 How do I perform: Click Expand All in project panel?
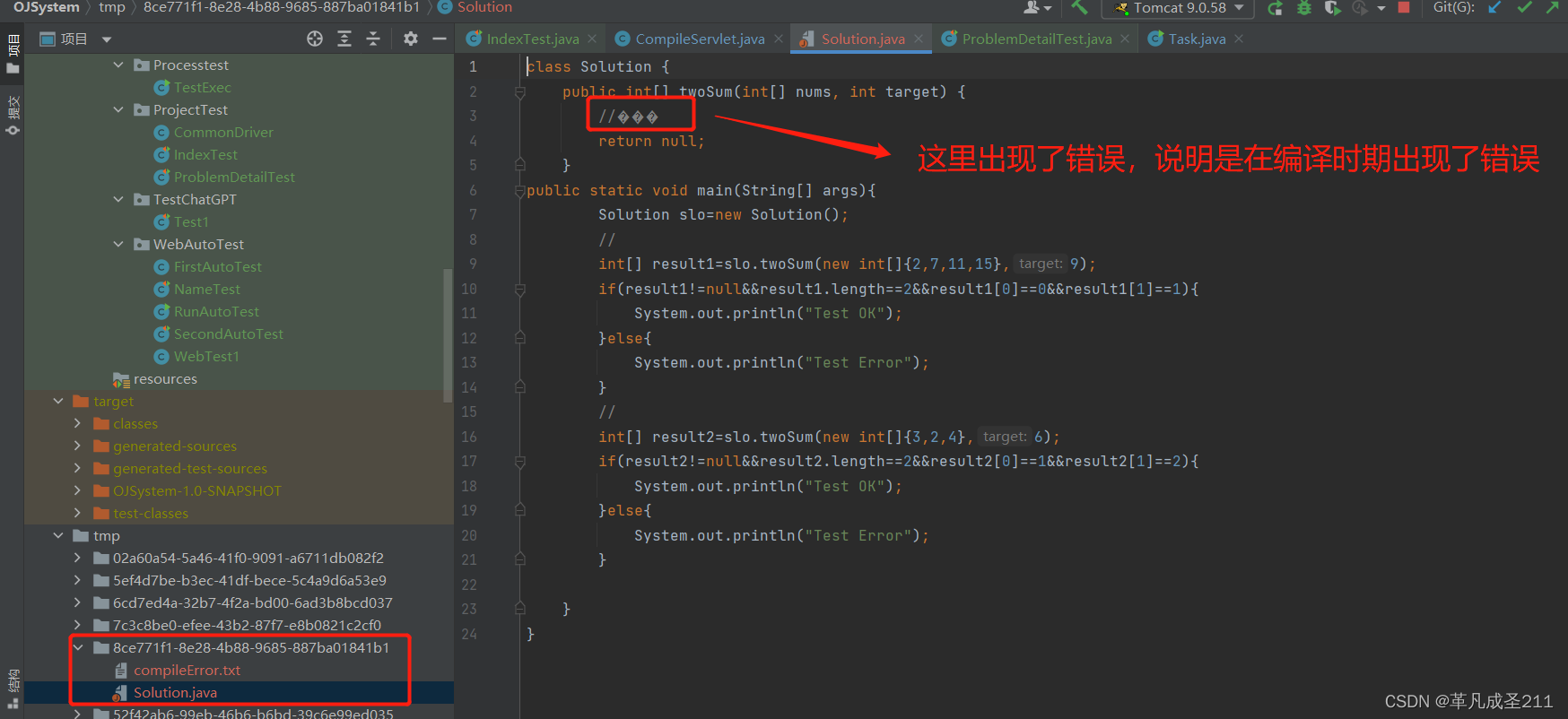coord(344,39)
